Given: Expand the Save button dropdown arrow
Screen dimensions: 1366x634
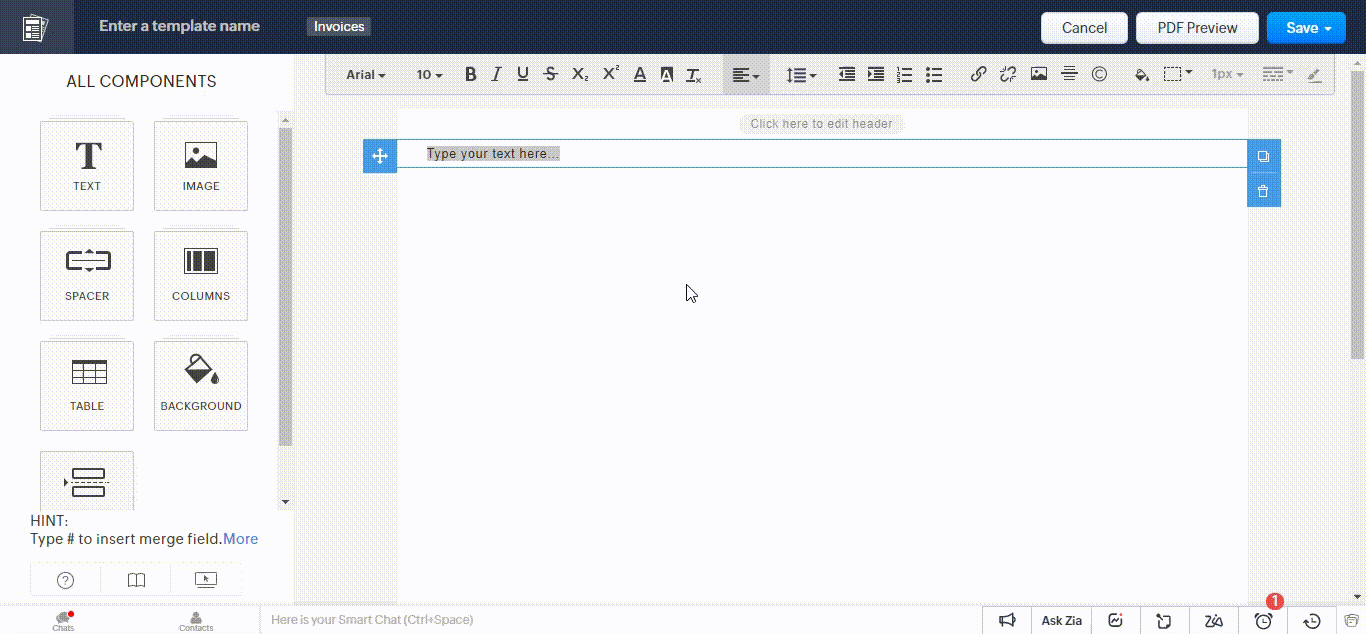Looking at the screenshot, I should click(1330, 27).
